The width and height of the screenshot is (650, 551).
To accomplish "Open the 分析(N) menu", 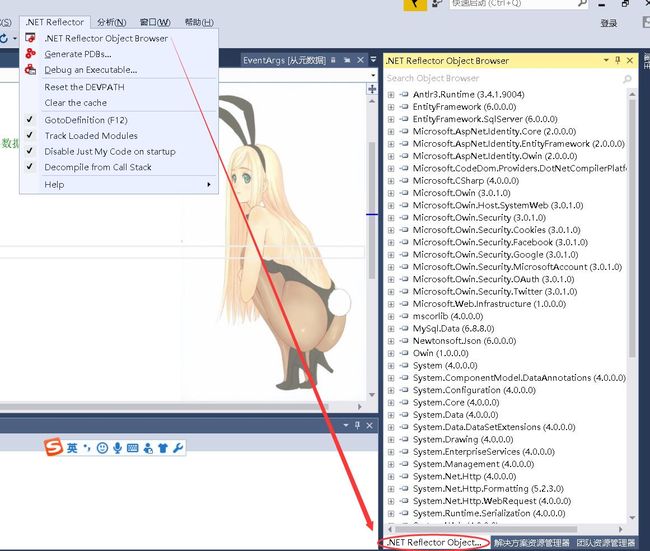I will click(112, 22).
